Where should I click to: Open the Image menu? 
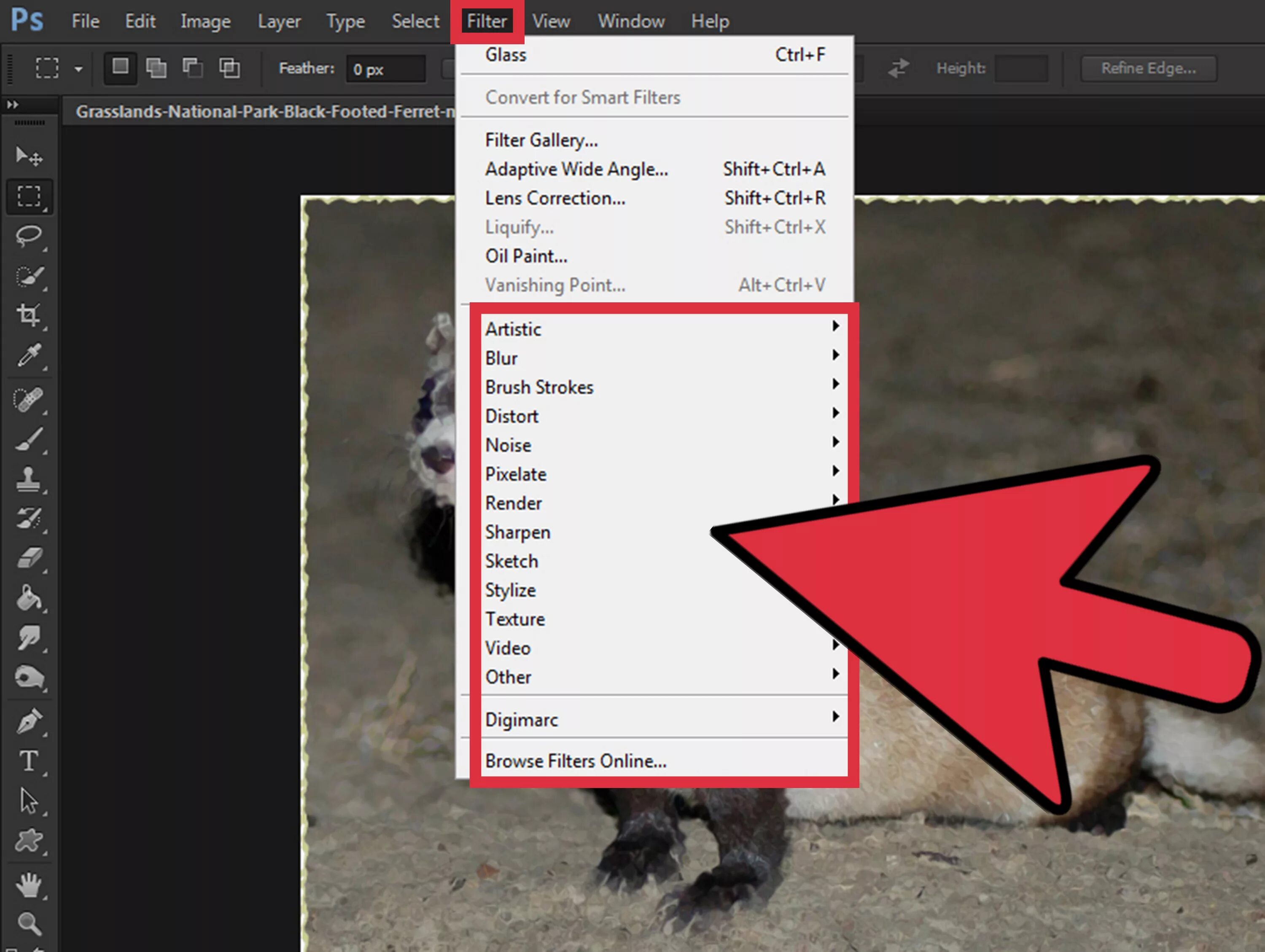tap(205, 21)
